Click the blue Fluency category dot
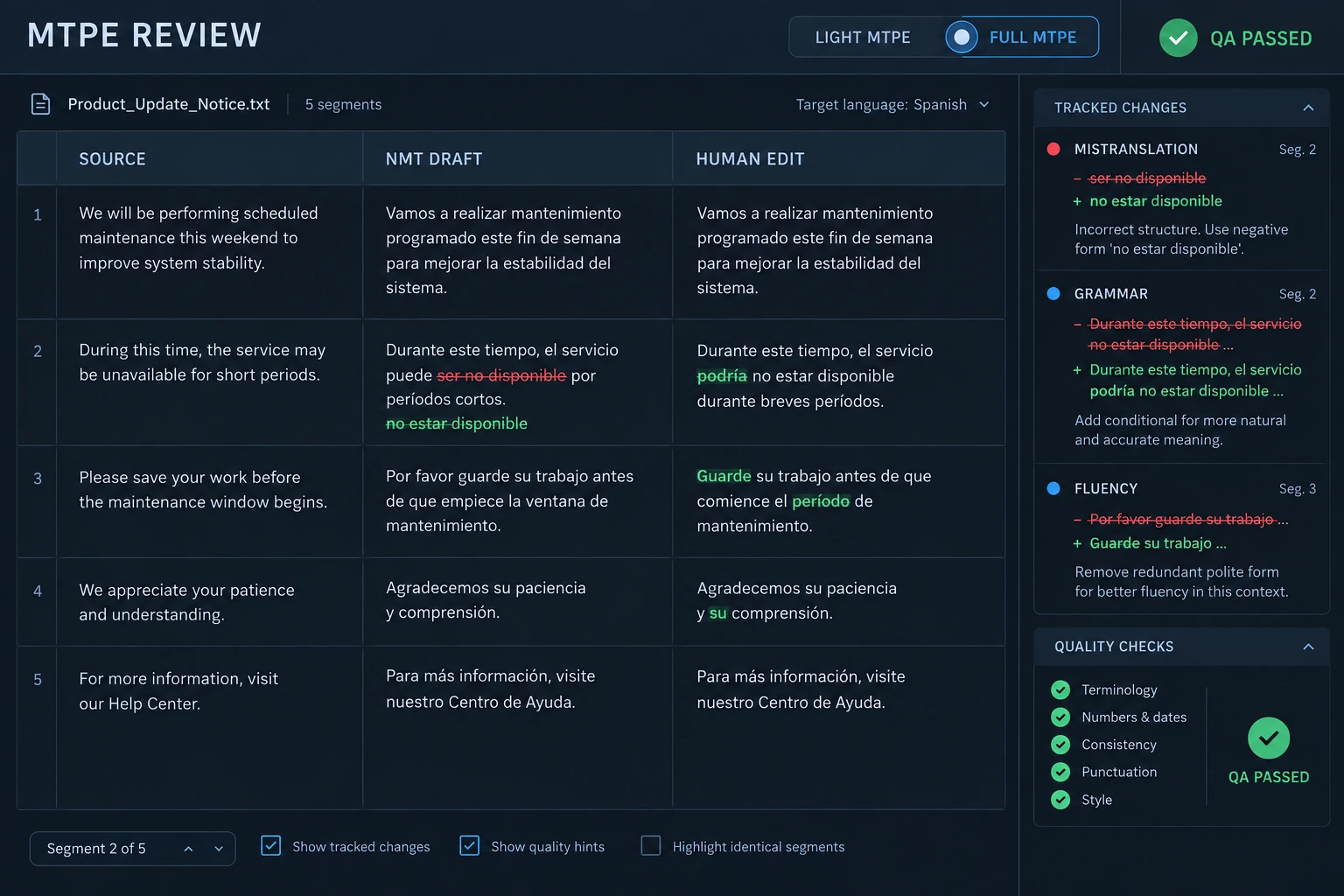The image size is (1344, 896). point(1053,488)
